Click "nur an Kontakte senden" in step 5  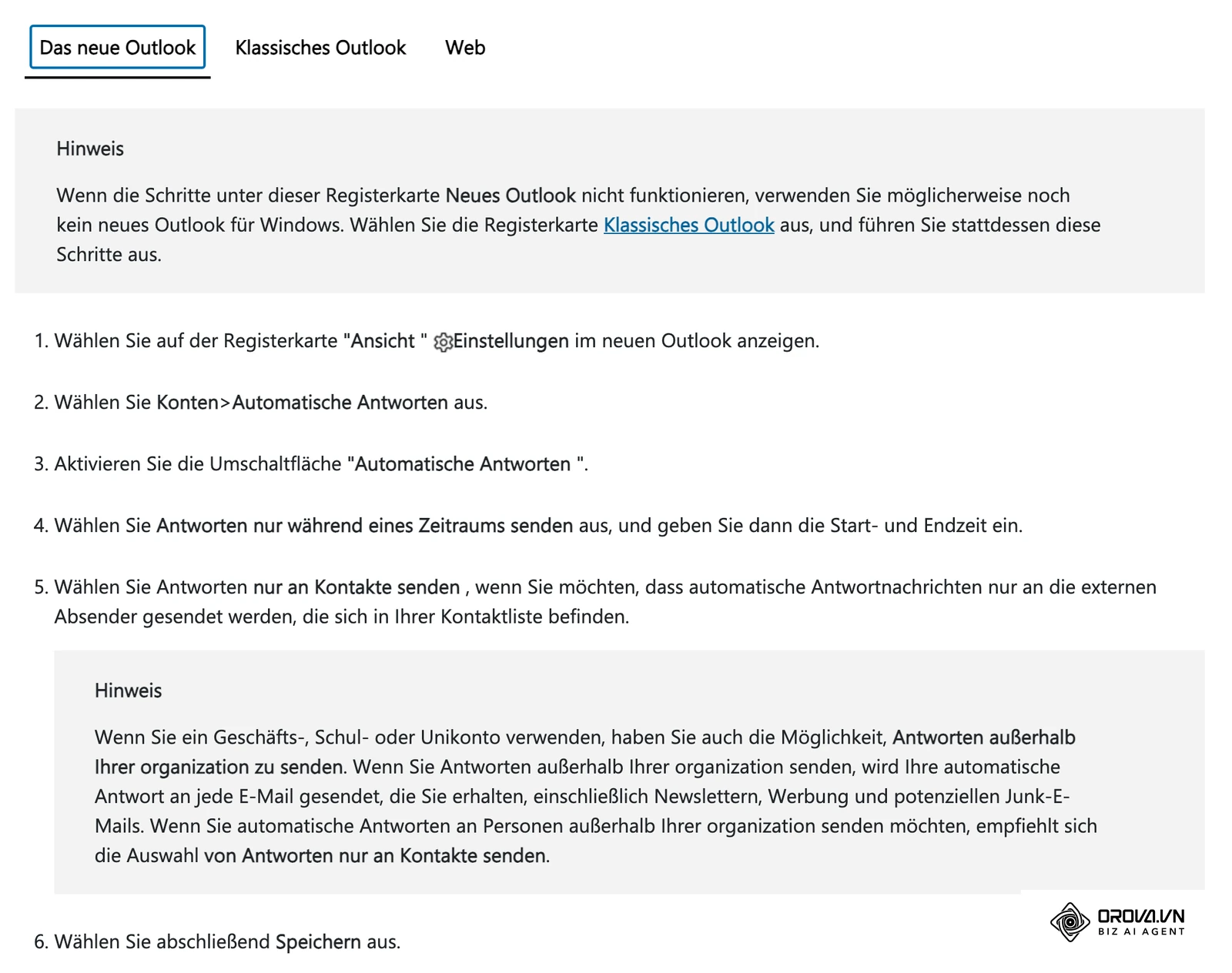[x=357, y=587]
